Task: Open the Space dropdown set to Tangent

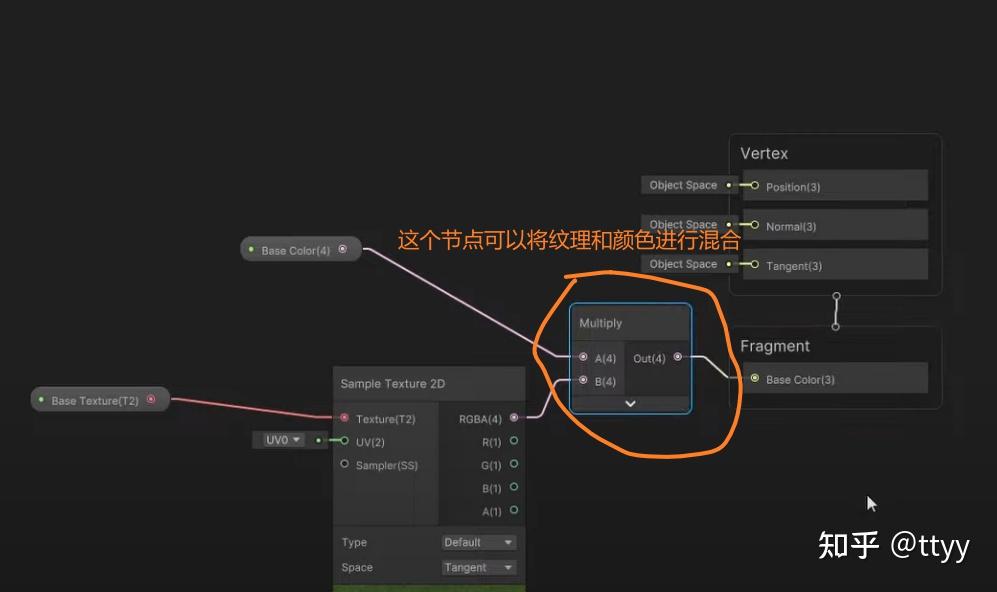Action: (479, 567)
